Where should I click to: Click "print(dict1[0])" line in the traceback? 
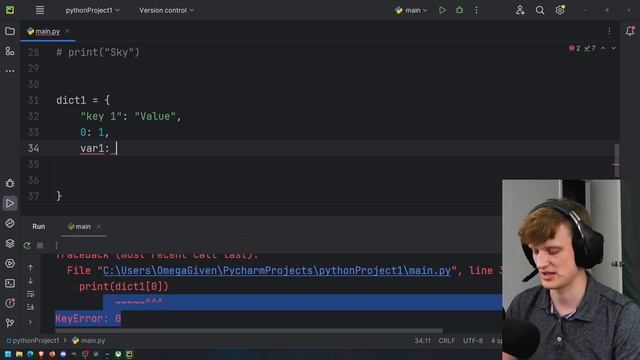tap(124, 287)
